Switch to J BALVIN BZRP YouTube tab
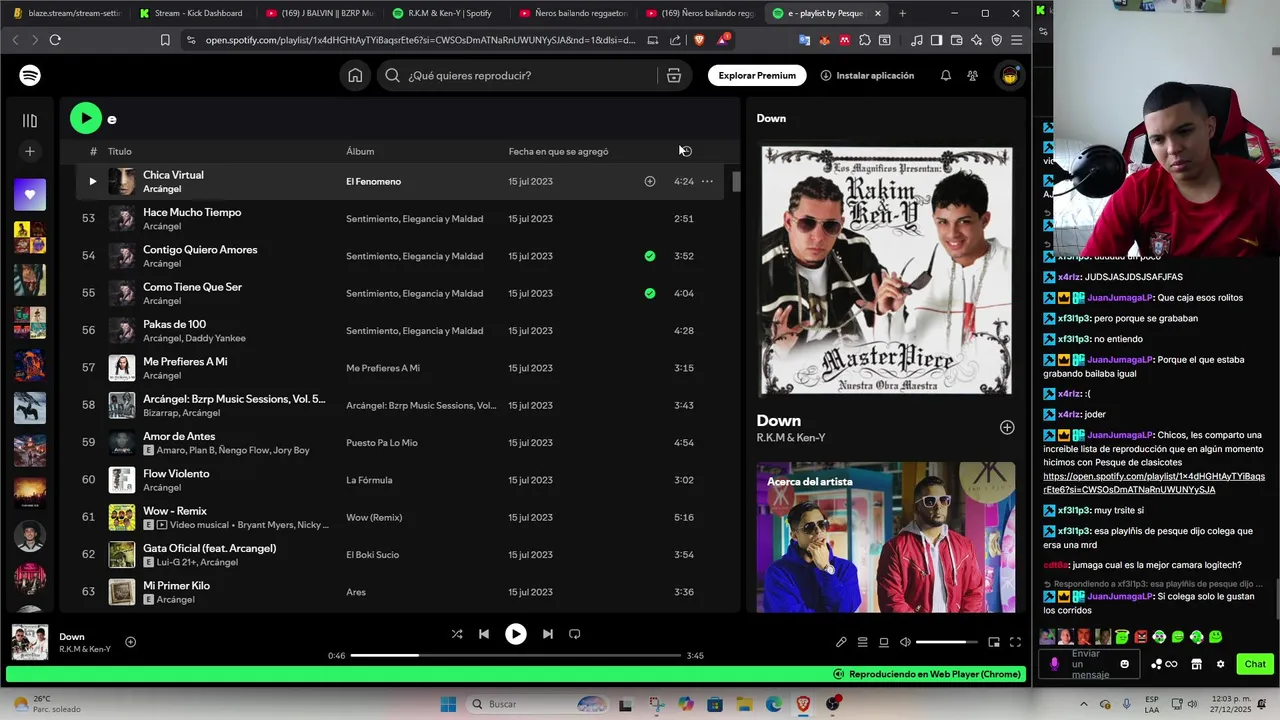Viewport: 1280px width, 720px height. click(320, 13)
